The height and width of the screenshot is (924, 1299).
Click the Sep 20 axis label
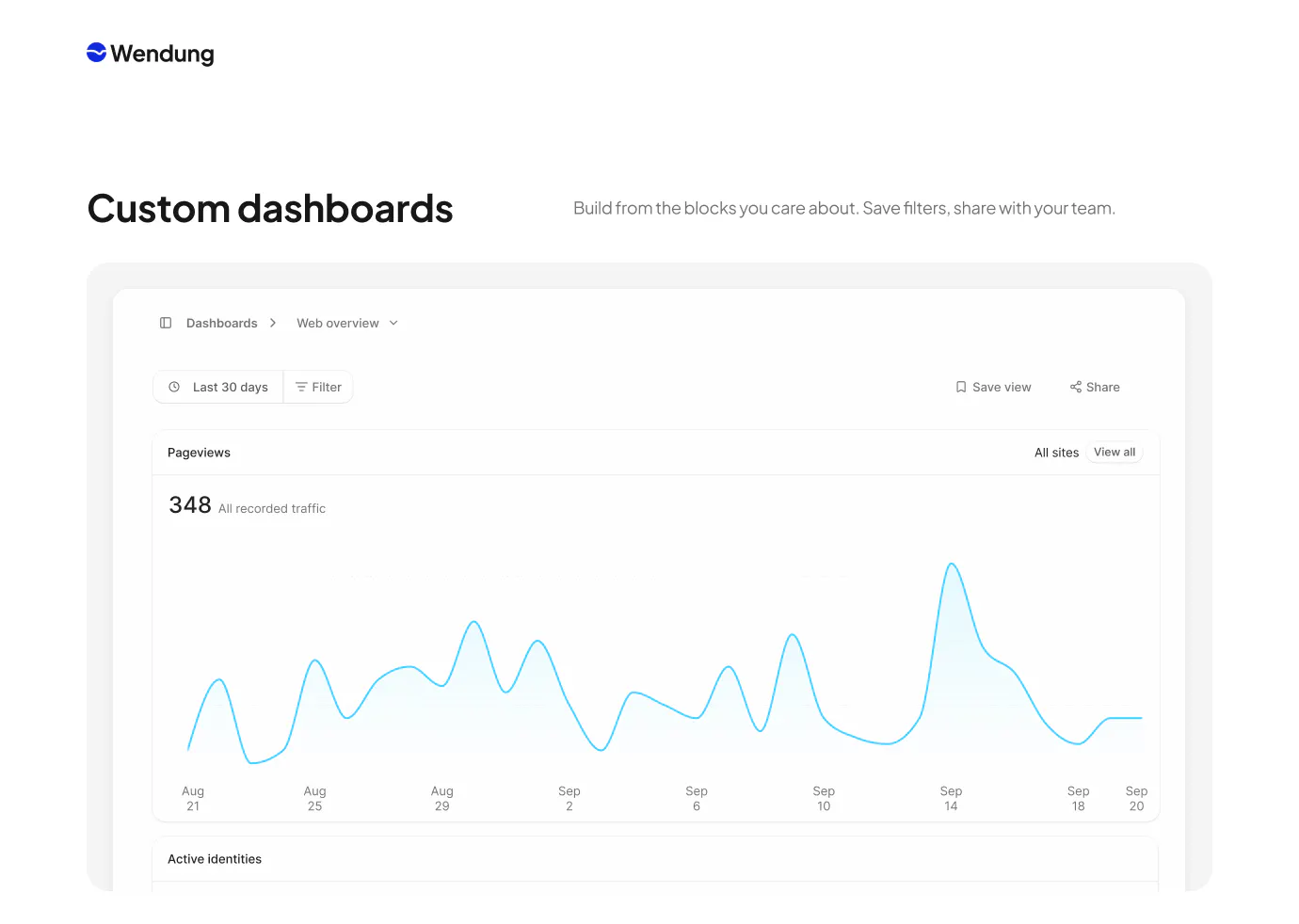(1136, 798)
